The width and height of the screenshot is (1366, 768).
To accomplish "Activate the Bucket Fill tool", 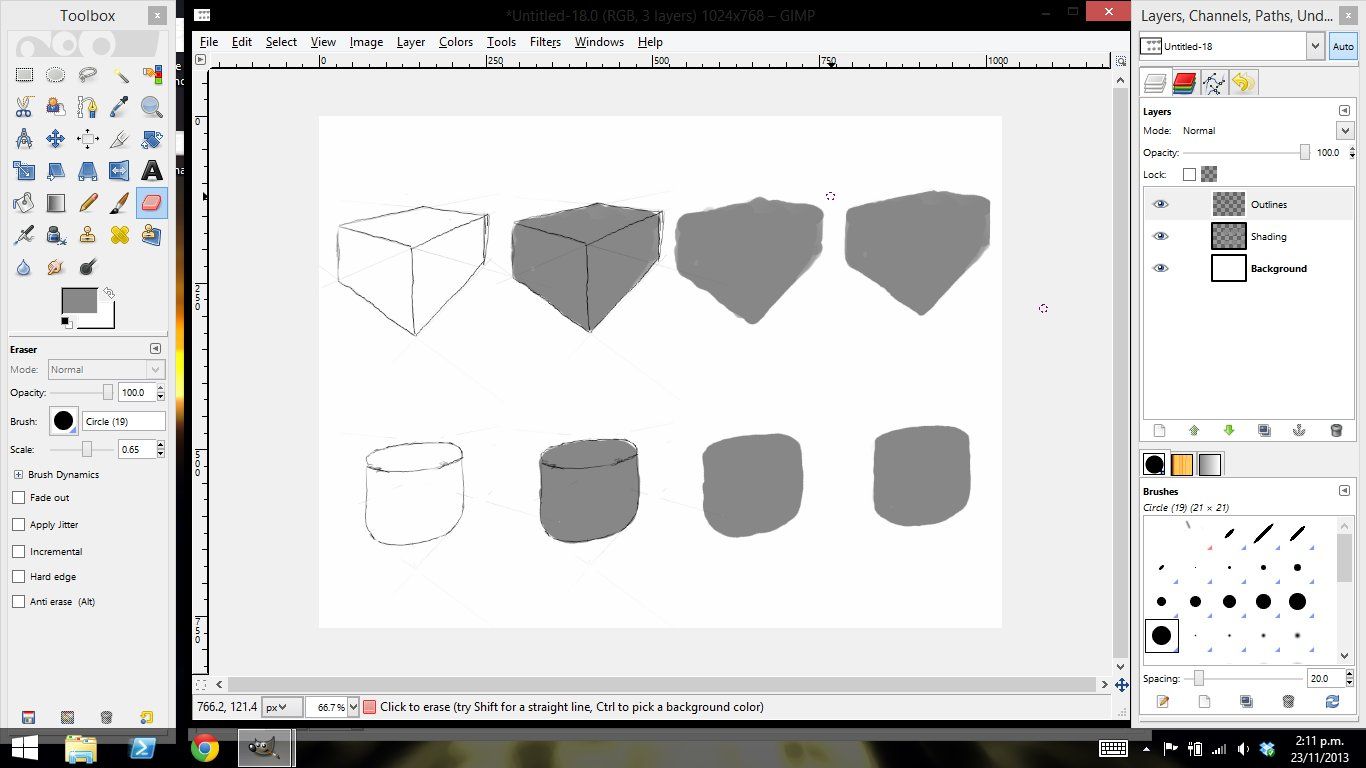I will 24,203.
